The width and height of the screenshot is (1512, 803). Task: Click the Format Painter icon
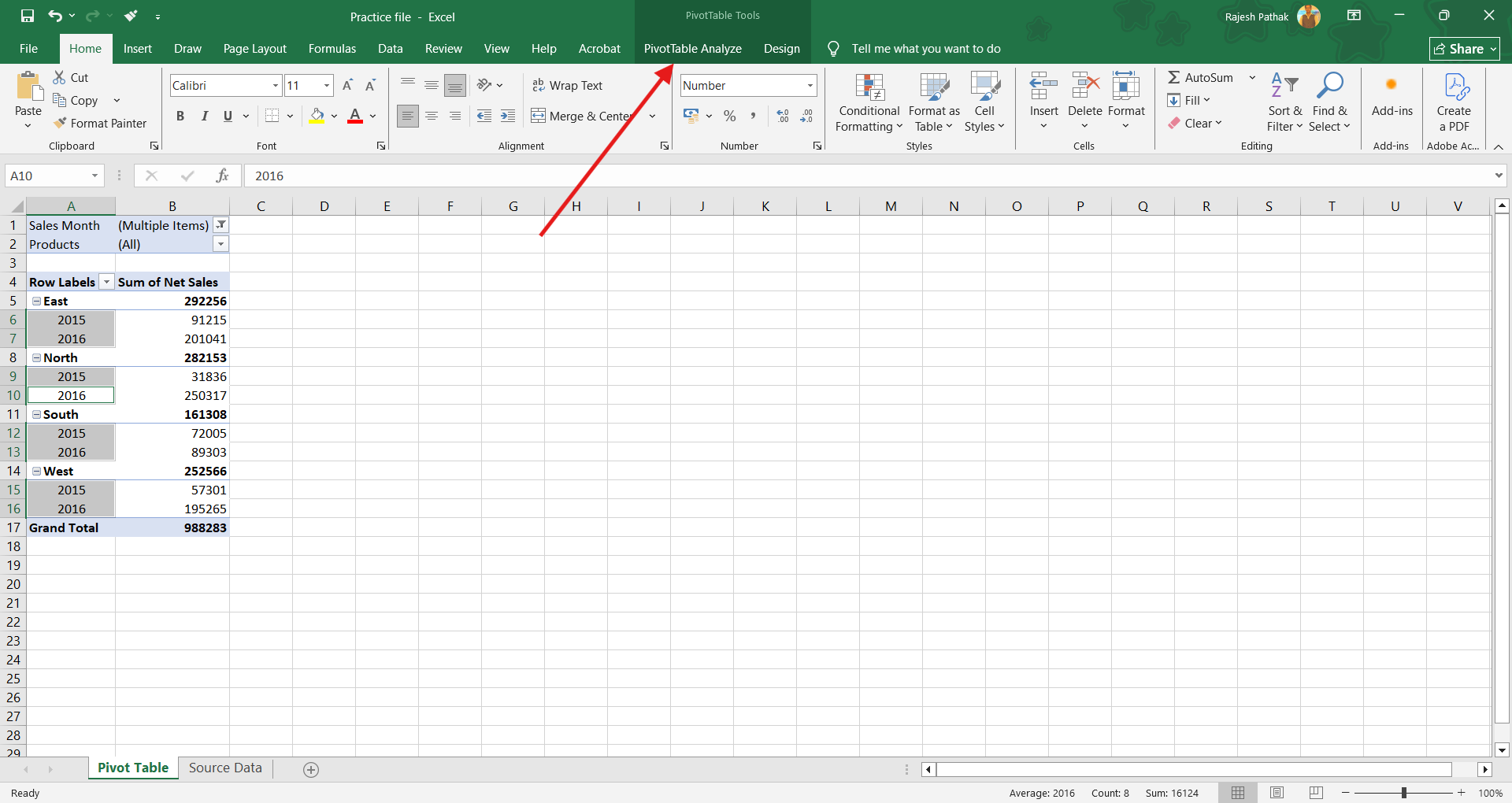60,124
